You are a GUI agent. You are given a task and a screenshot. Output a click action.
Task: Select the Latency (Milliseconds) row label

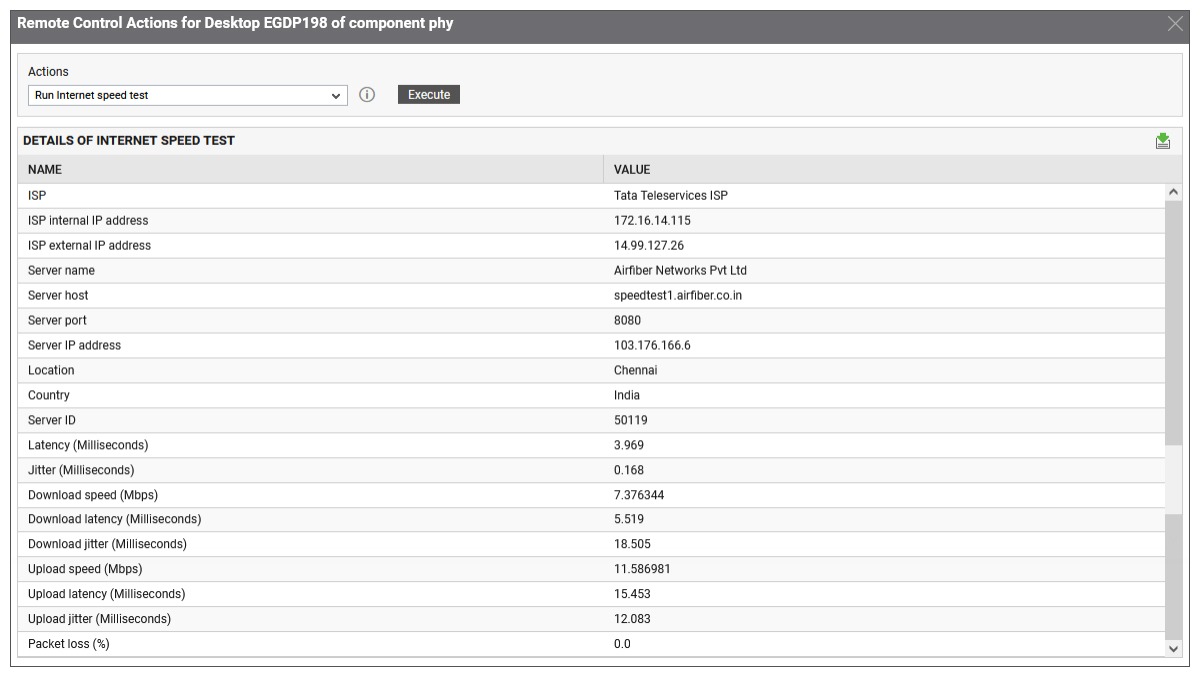pyautogui.click(x=88, y=445)
